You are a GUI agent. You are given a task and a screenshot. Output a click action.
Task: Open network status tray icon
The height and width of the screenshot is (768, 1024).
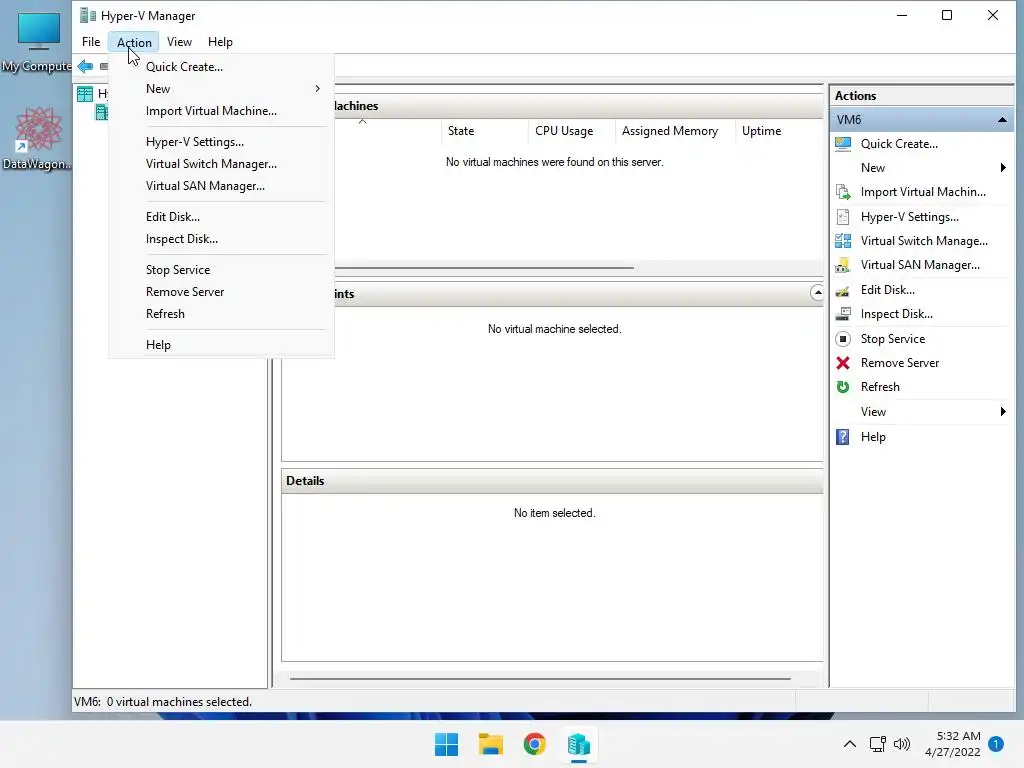[x=878, y=744]
